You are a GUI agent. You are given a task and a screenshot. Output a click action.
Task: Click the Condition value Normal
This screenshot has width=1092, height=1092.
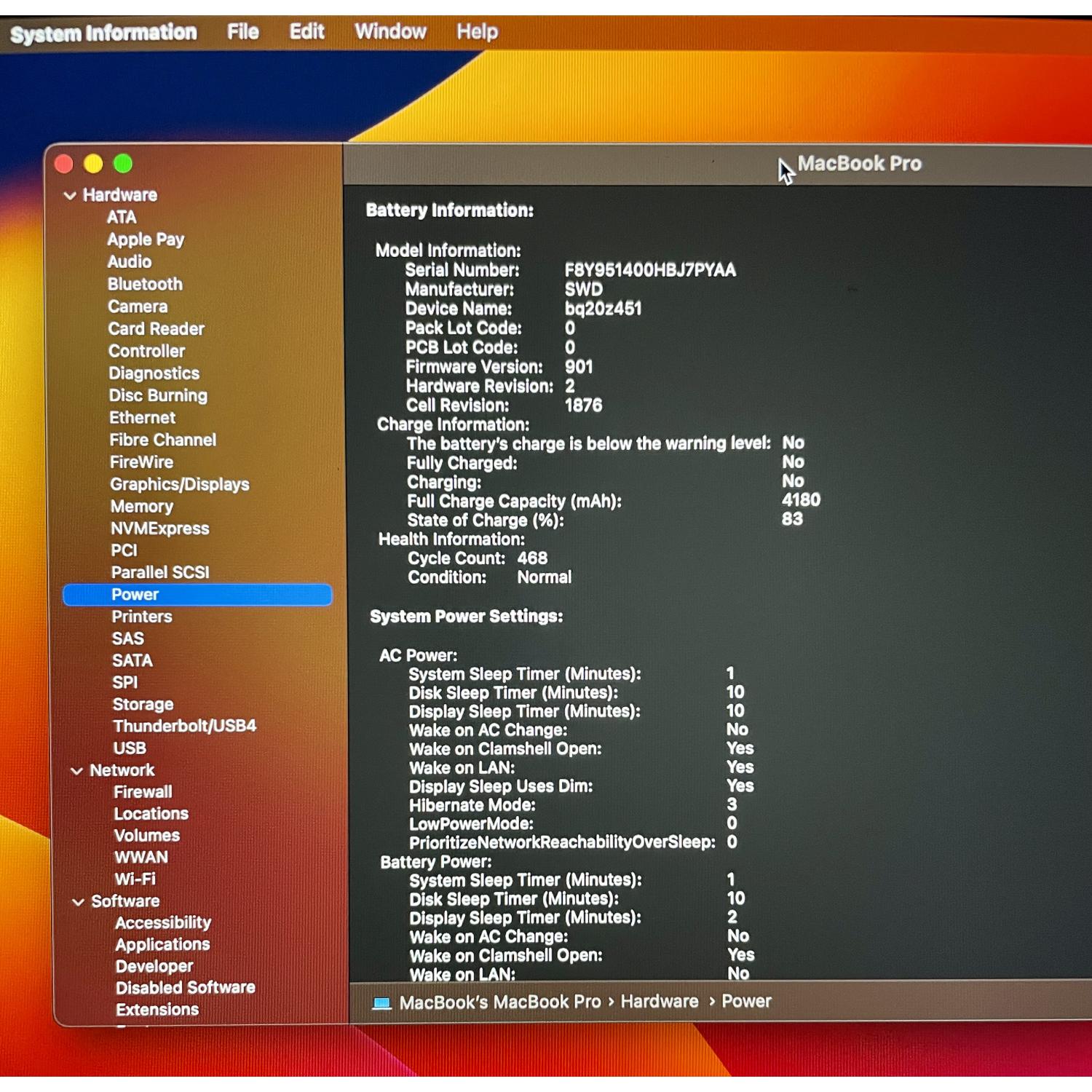pyautogui.click(x=544, y=577)
